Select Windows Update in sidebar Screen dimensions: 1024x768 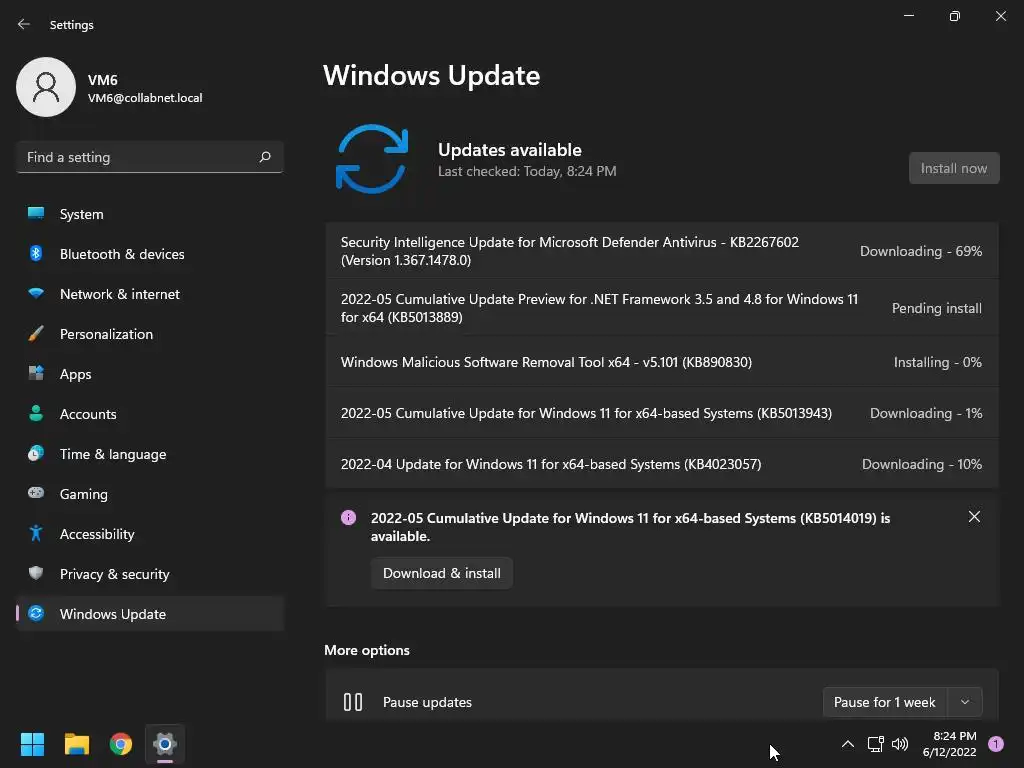point(150,614)
